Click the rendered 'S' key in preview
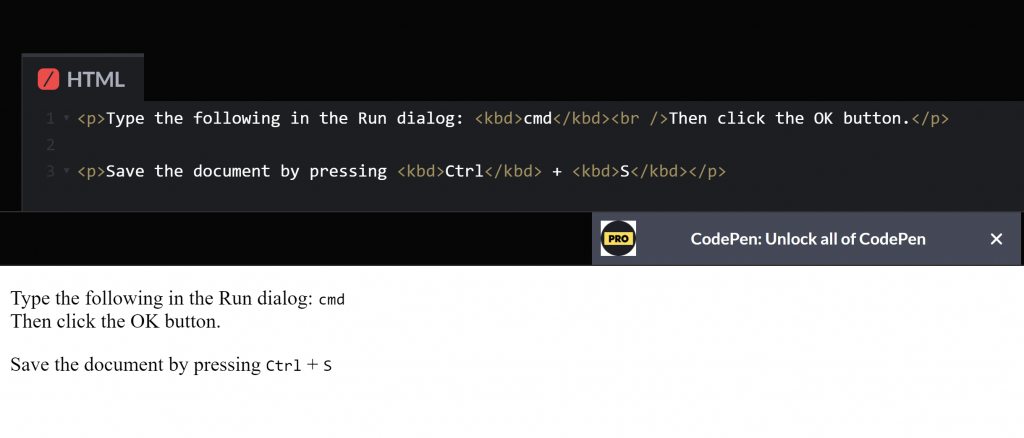Image resolution: width=1024 pixels, height=438 pixels. click(327, 367)
